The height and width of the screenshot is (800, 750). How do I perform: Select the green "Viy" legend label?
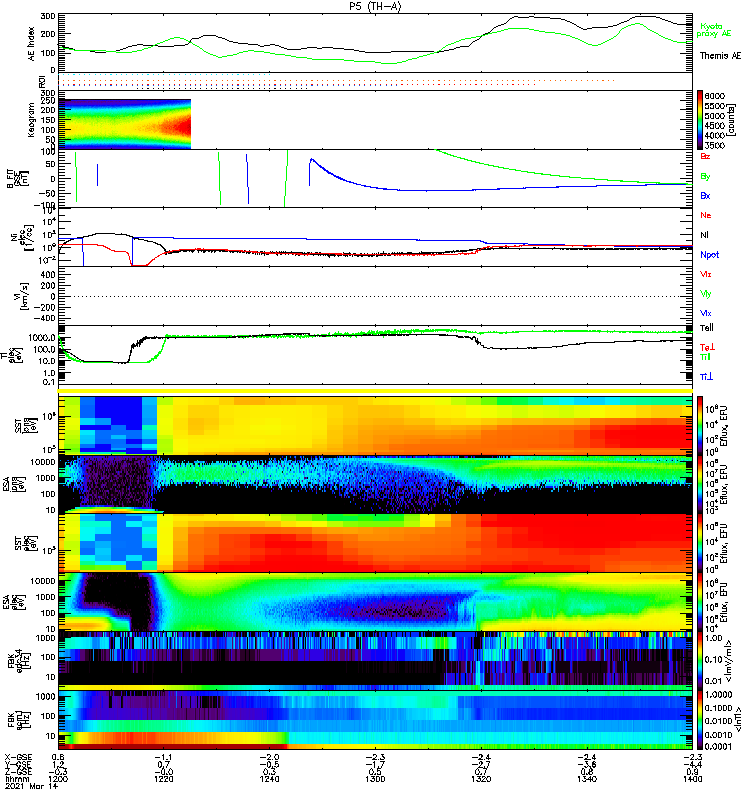point(706,294)
